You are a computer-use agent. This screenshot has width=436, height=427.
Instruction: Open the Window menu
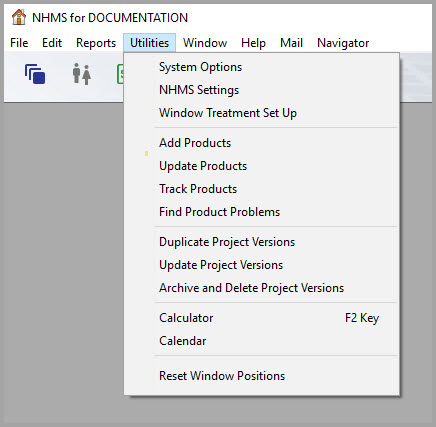click(x=205, y=43)
